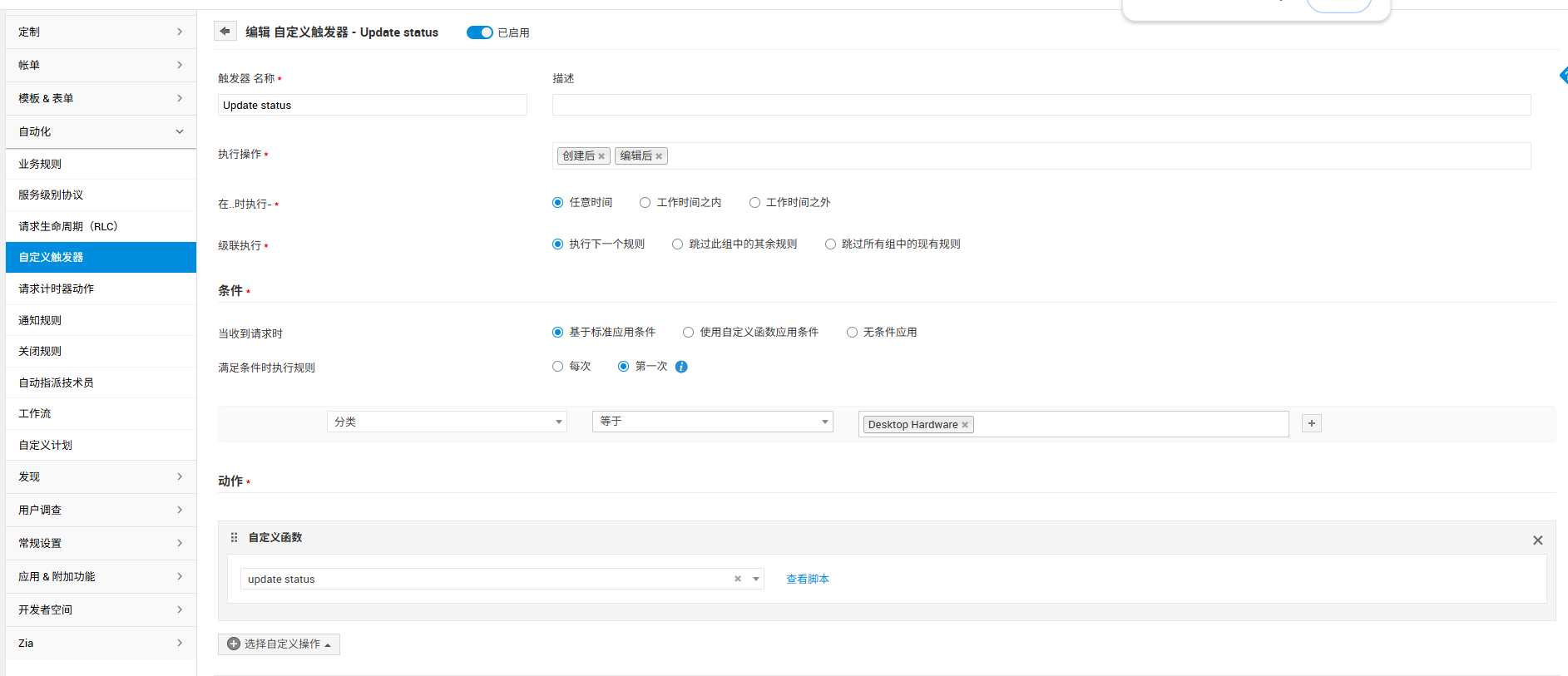Select the 每次 radio button

pos(558,367)
